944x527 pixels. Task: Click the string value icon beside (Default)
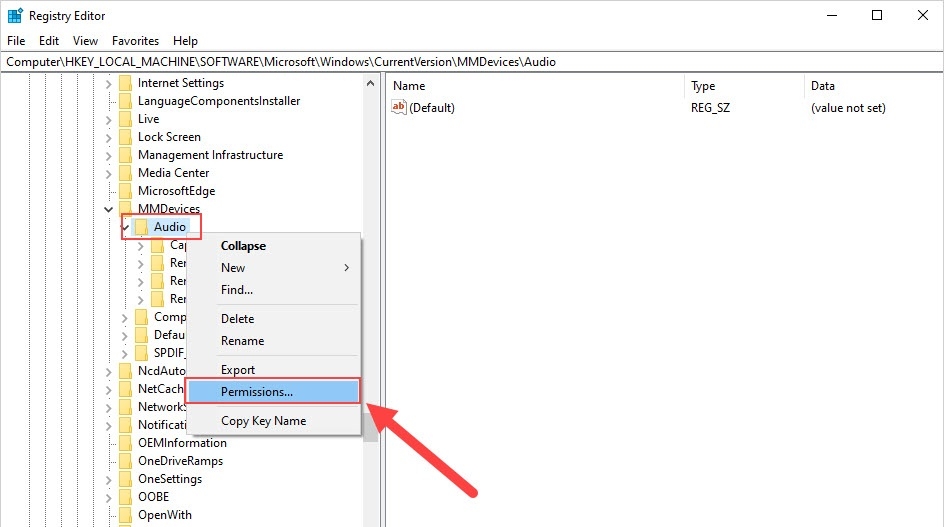(399, 108)
